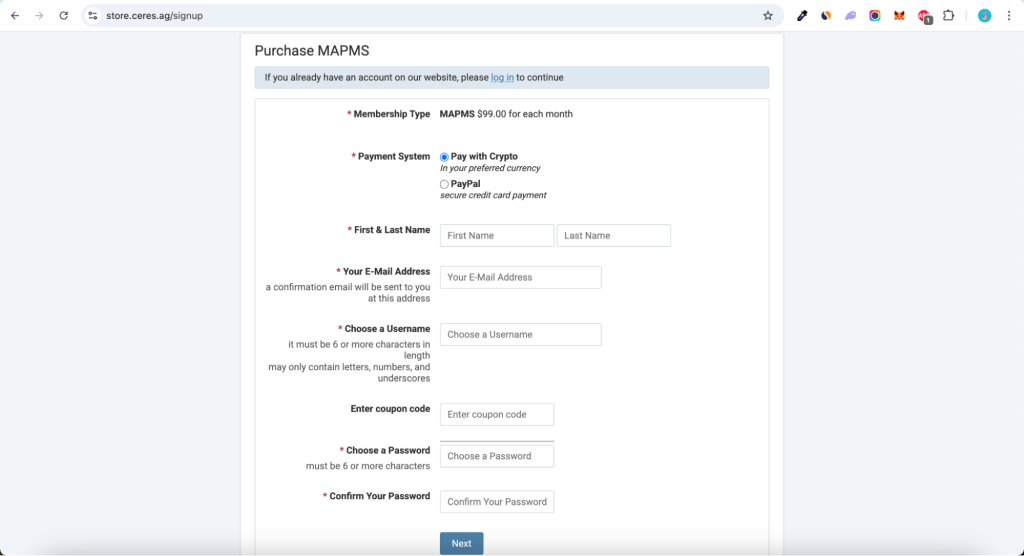
Task: Click the Next button
Action: pyautogui.click(x=462, y=544)
